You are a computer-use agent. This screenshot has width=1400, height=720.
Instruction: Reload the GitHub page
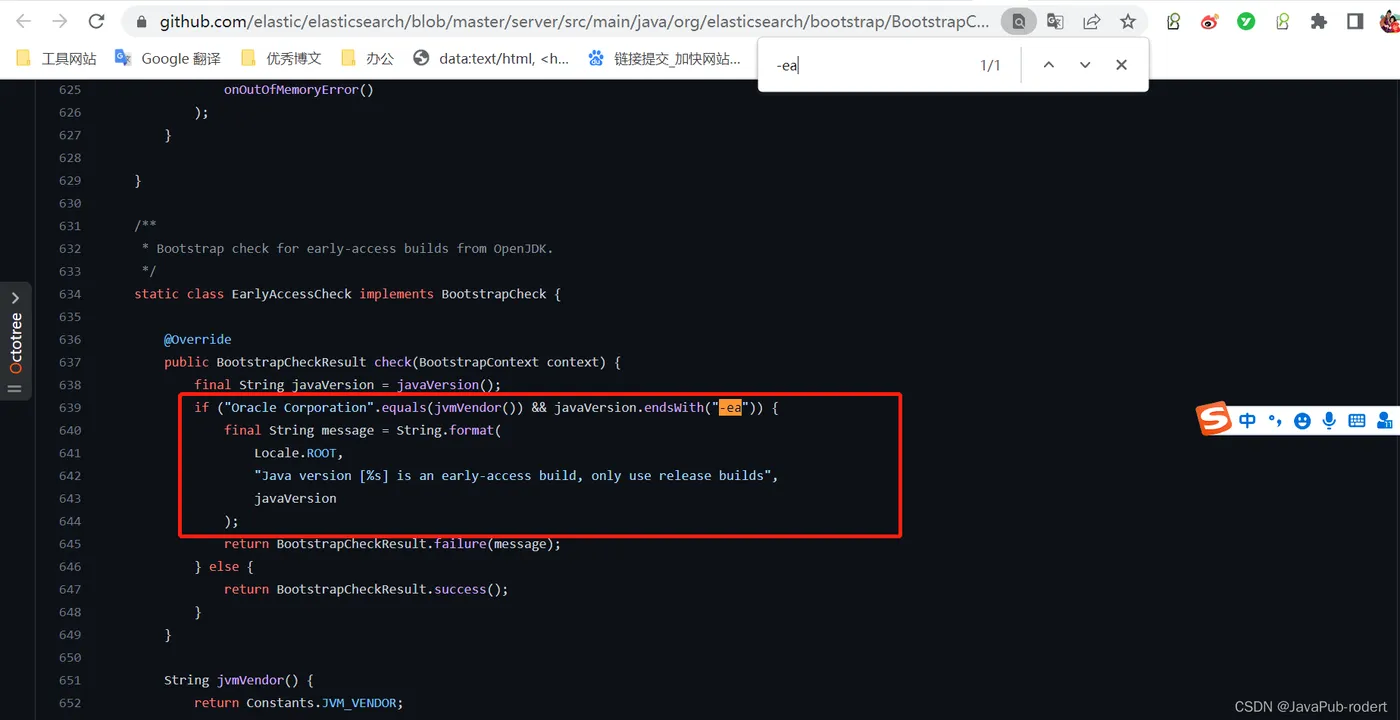click(x=96, y=21)
